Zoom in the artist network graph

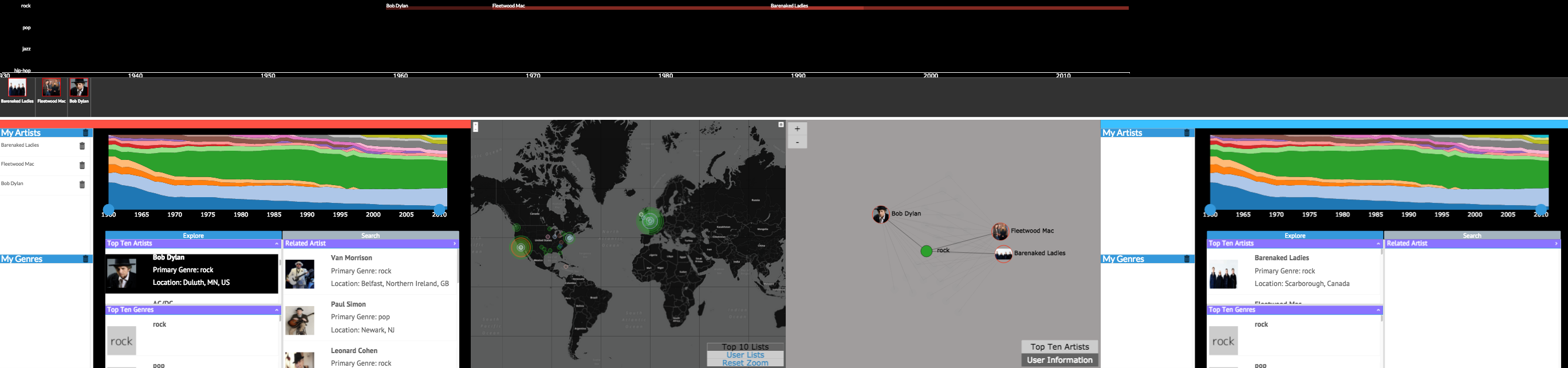(797, 128)
